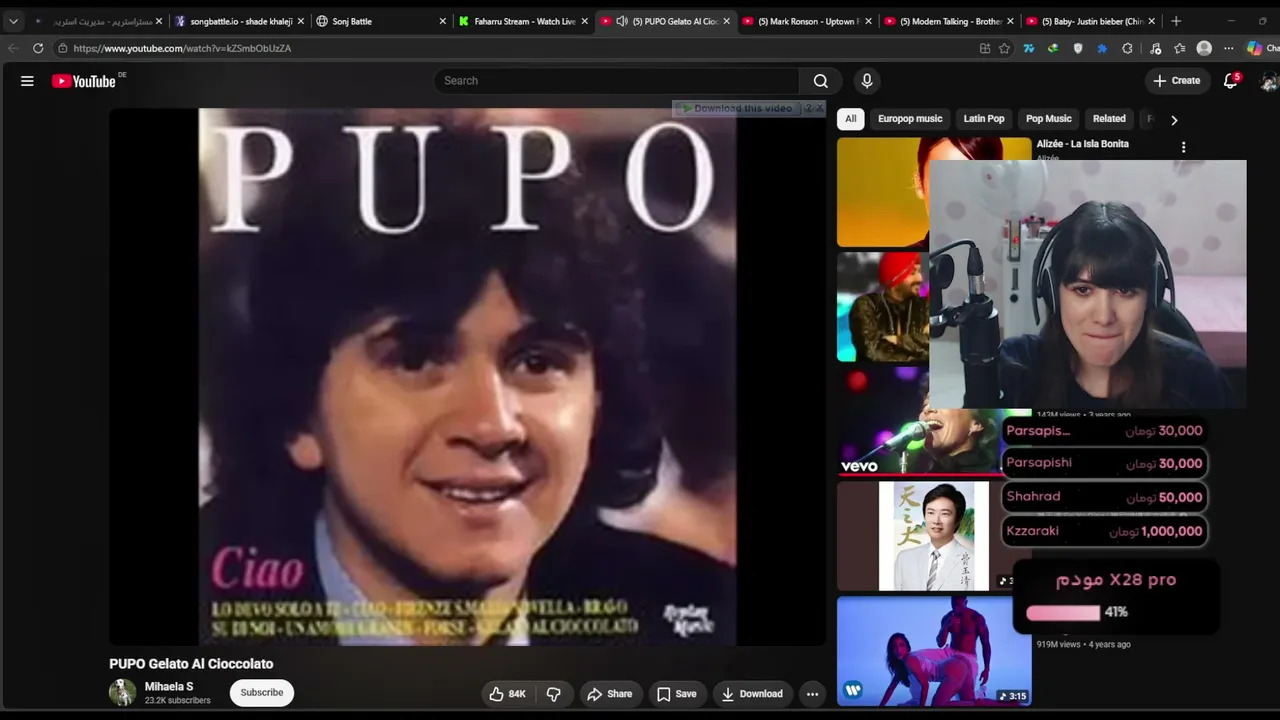
Task: Open the vevo singer video thumbnail
Action: (920, 420)
